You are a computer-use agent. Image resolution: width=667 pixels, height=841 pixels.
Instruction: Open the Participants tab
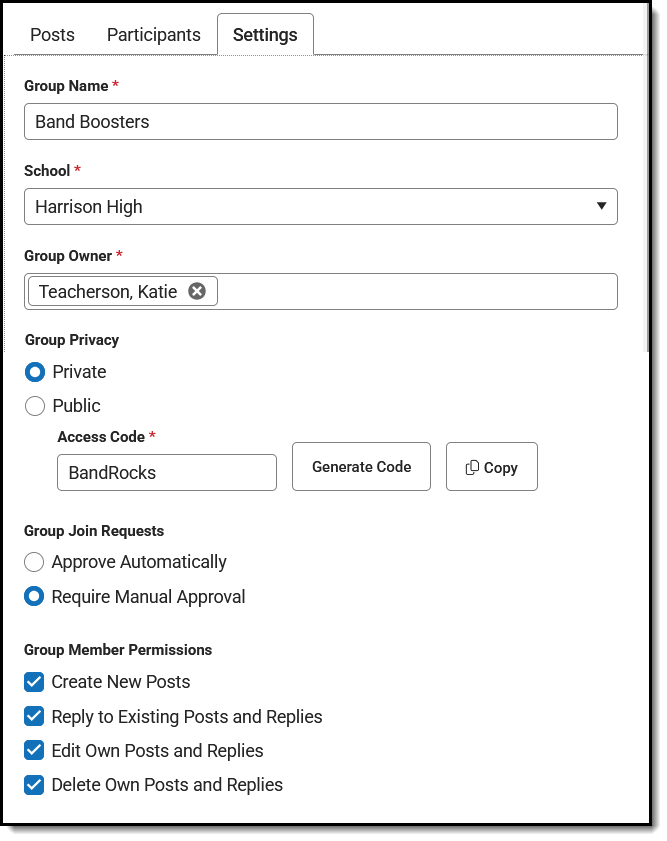154,35
